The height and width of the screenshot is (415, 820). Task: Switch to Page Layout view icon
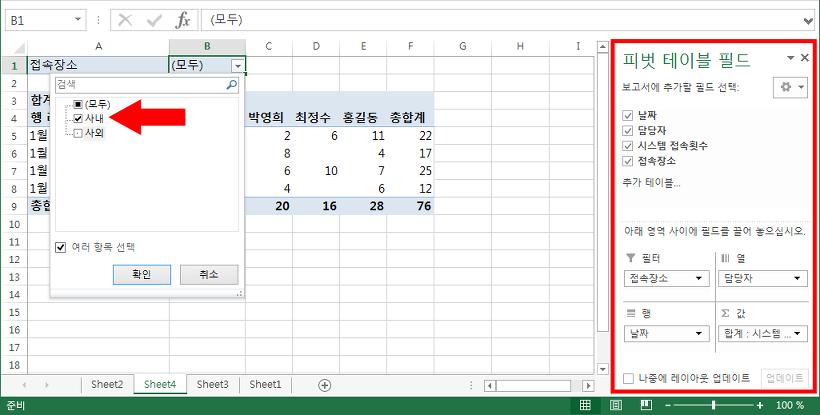point(616,405)
